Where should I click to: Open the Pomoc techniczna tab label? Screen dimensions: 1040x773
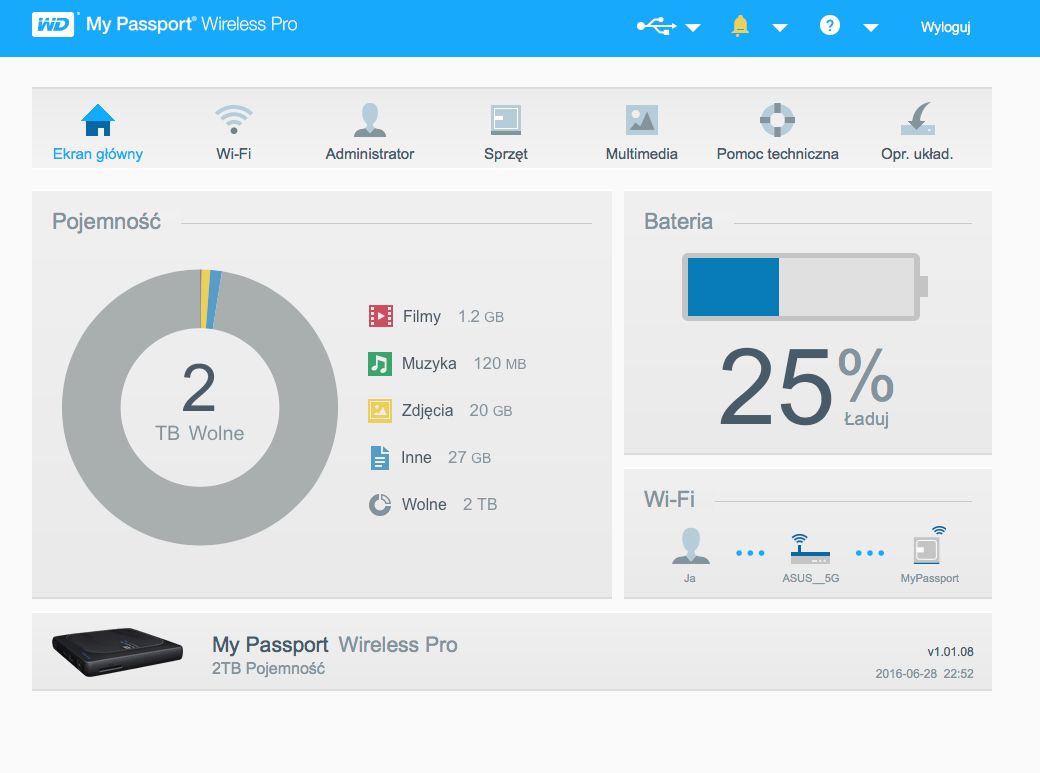coord(777,154)
